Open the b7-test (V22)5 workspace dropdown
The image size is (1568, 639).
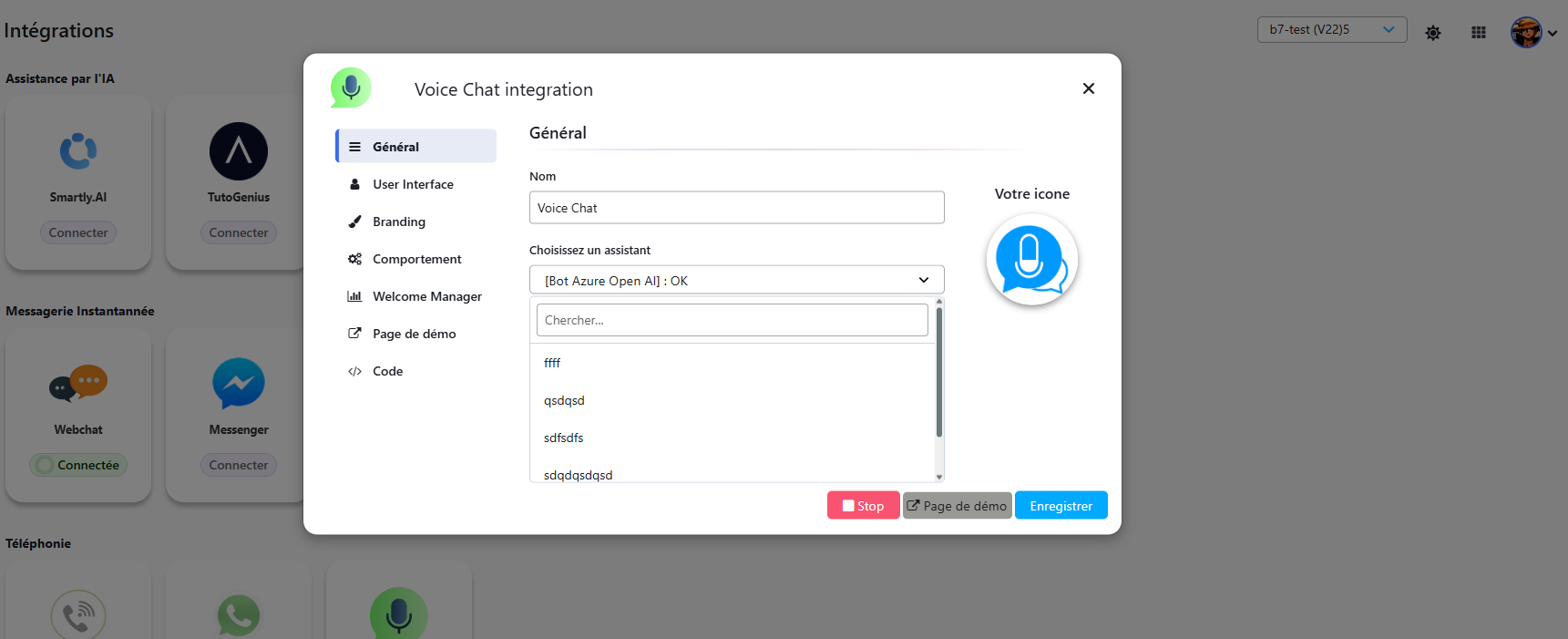(x=1331, y=29)
